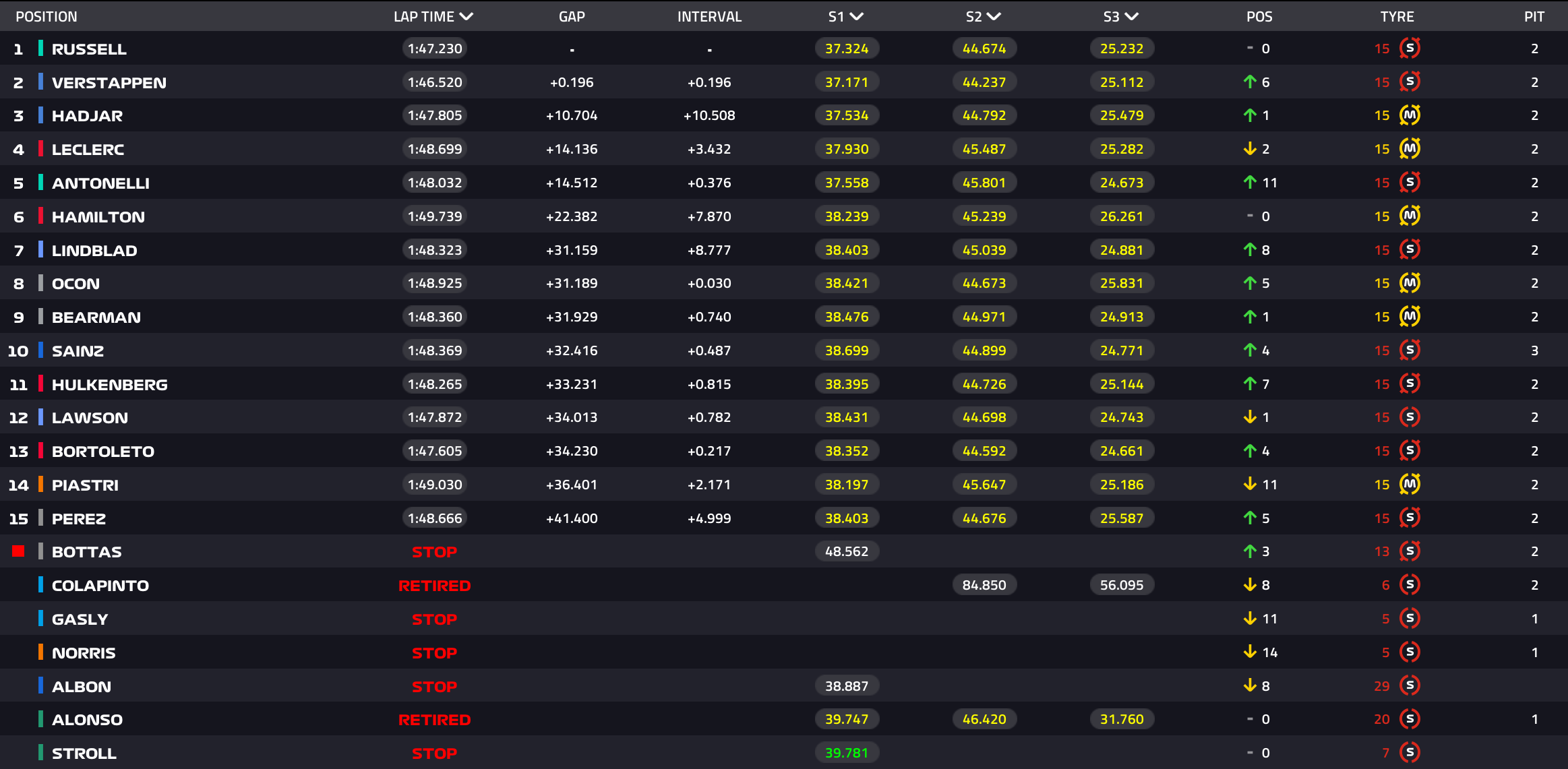Click Piastri's orange team colour bar
The width and height of the screenshot is (1568, 769).
click(40, 485)
